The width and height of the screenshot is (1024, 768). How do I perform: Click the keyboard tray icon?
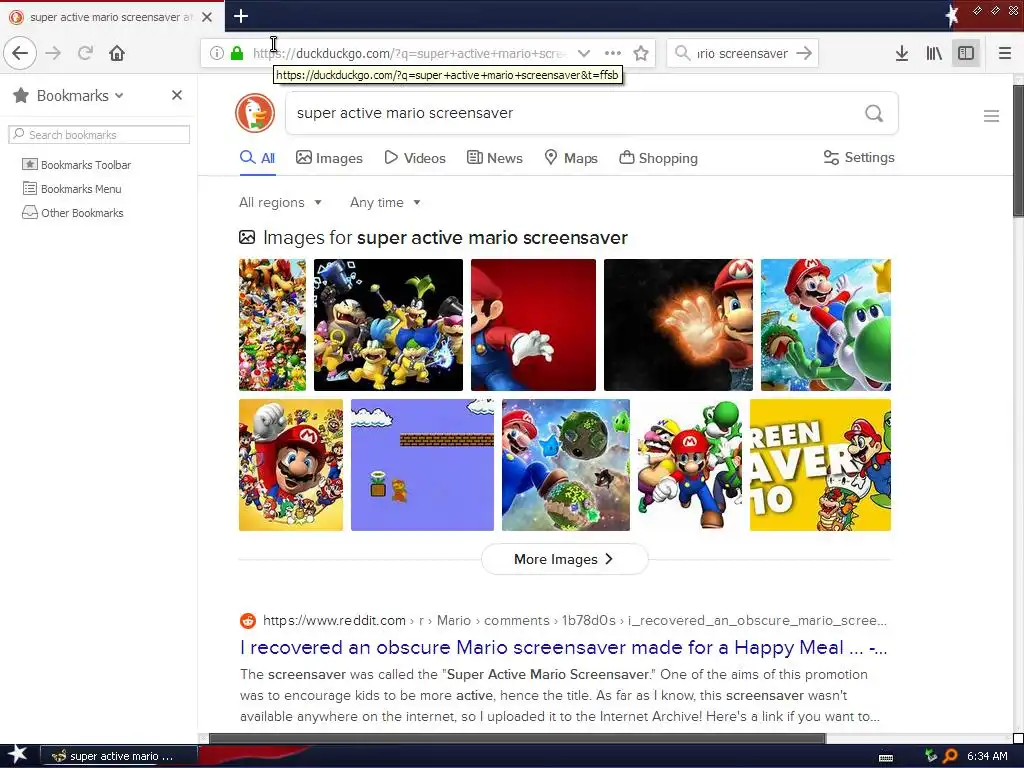[x=886, y=758]
